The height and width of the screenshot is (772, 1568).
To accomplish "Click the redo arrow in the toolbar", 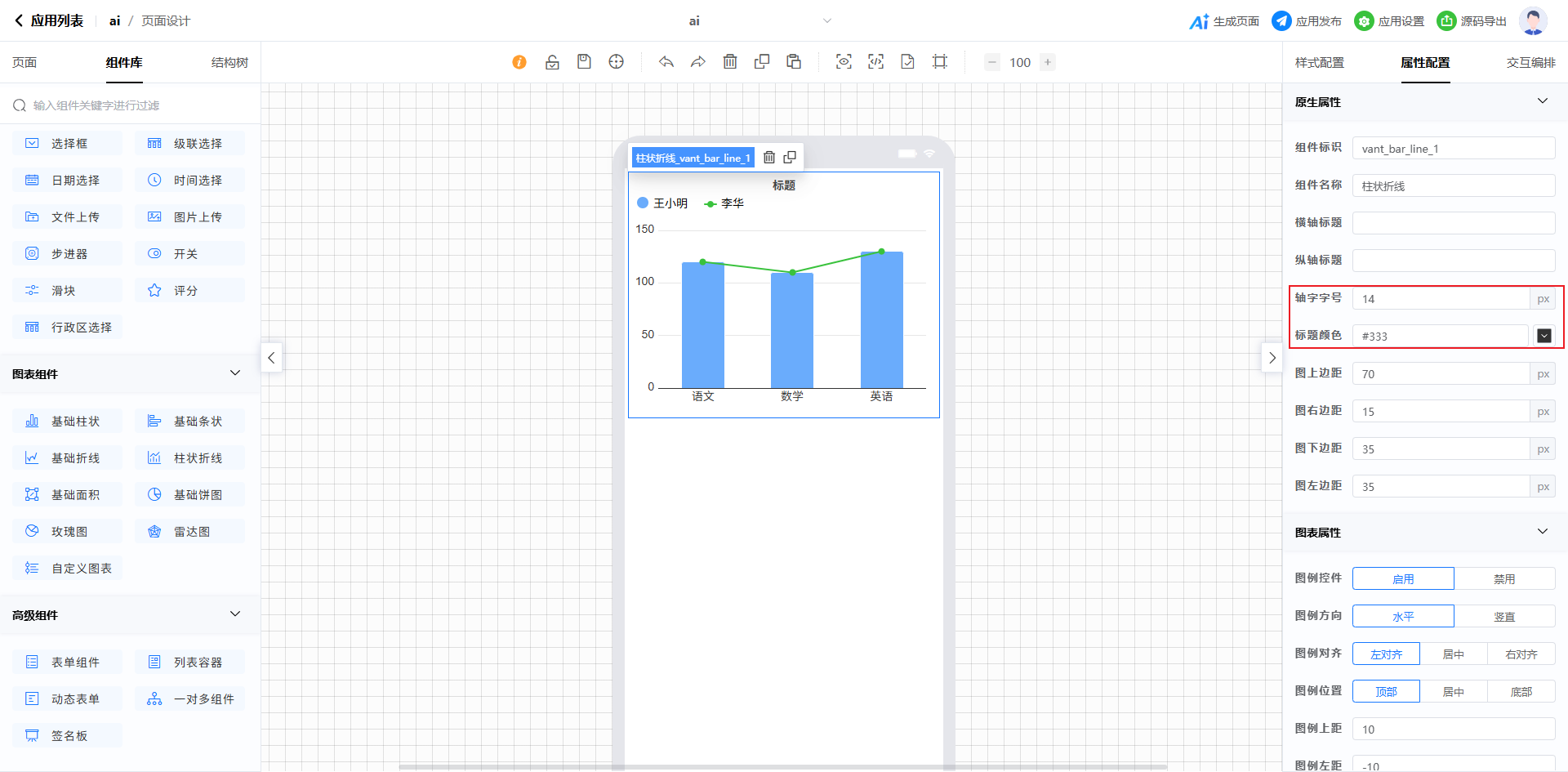I will coord(698,62).
